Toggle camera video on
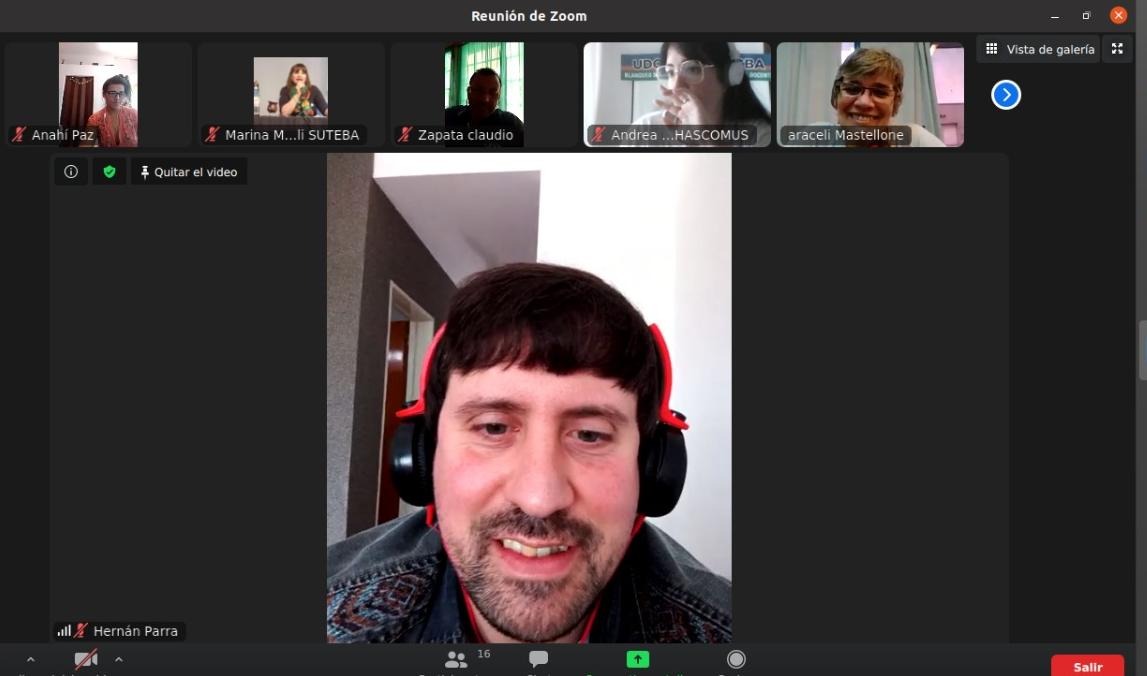 point(87,659)
